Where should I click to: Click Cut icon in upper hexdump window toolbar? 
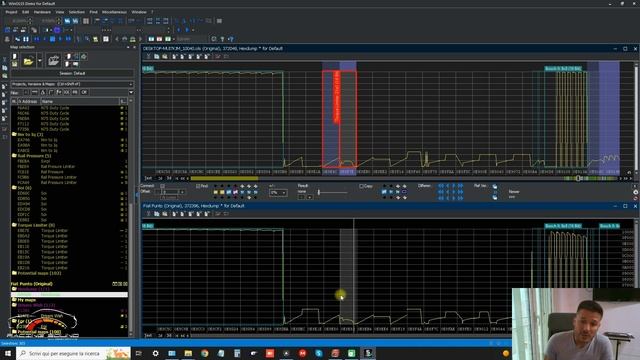coord(149,56)
